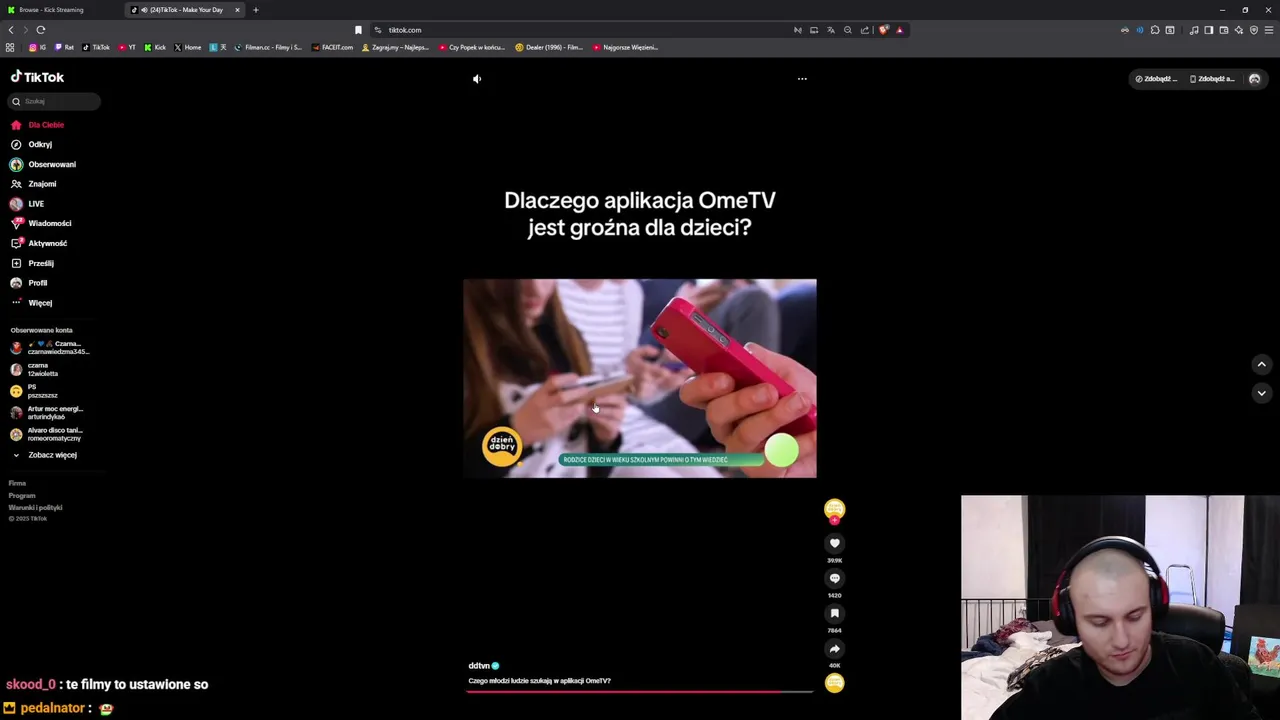Viewport: 1280px width, 720px height.
Task: Expand the Program footer section
Action: pyautogui.click(x=22, y=495)
